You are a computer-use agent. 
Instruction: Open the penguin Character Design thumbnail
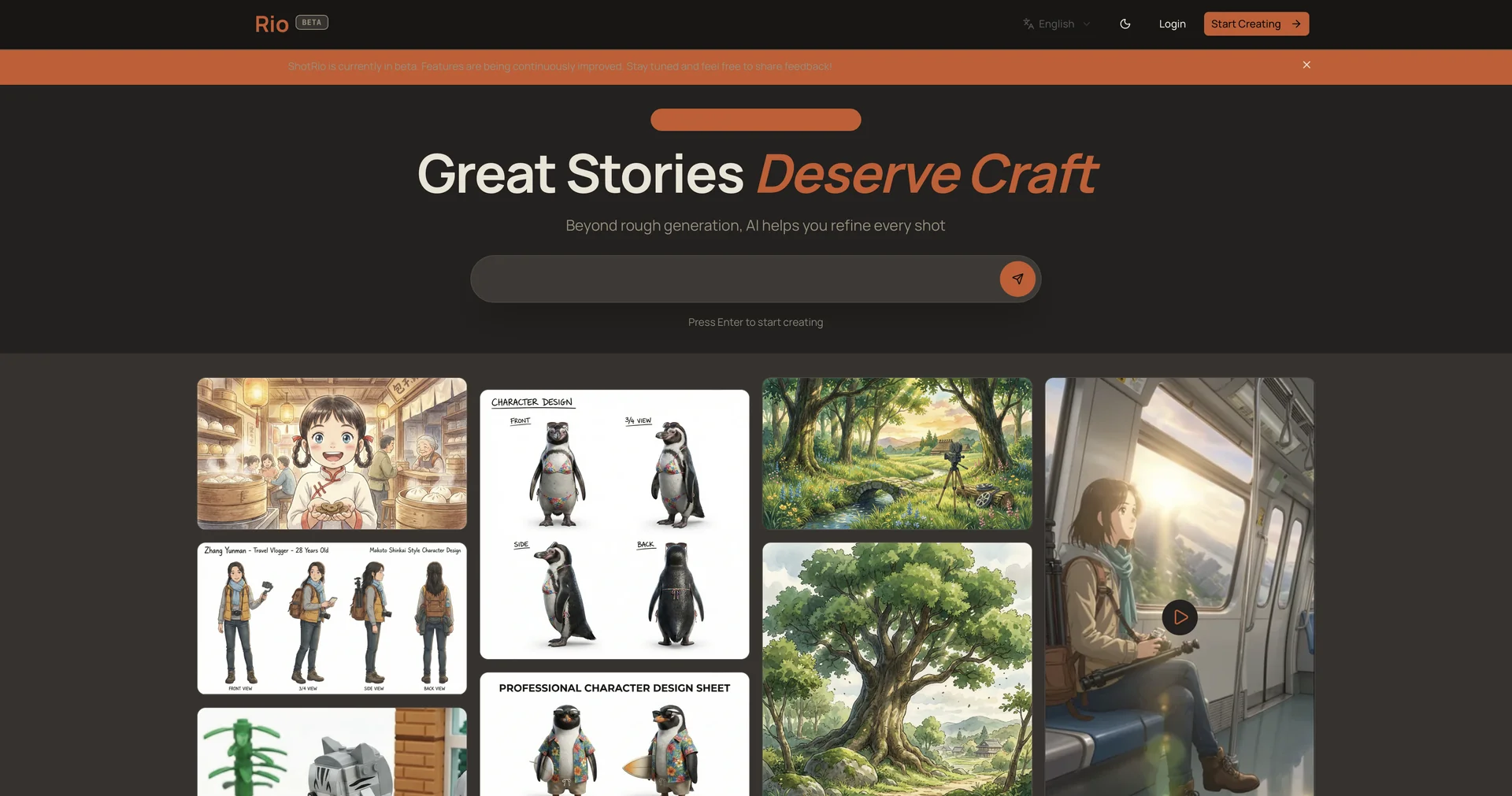point(614,524)
